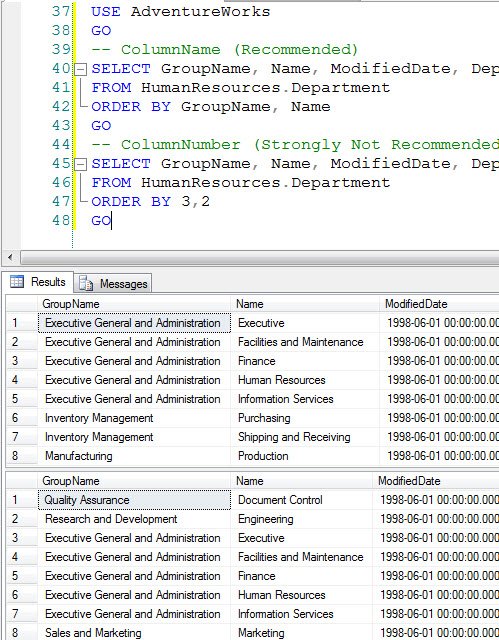This screenshot has height=640, width=499.
Task: Click the Production cell
Action: pos(305,456)
